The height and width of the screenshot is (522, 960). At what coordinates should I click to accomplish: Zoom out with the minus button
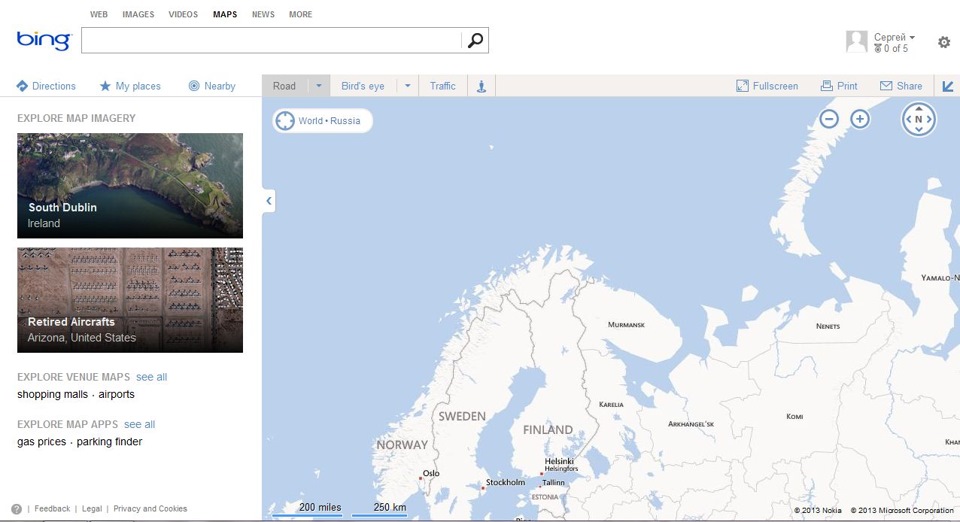click(x=829, y=119)
